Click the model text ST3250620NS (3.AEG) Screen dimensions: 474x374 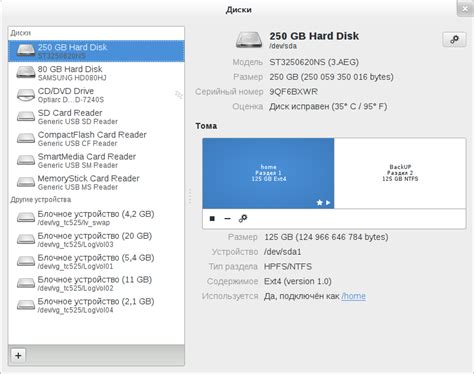pos(314,62)
